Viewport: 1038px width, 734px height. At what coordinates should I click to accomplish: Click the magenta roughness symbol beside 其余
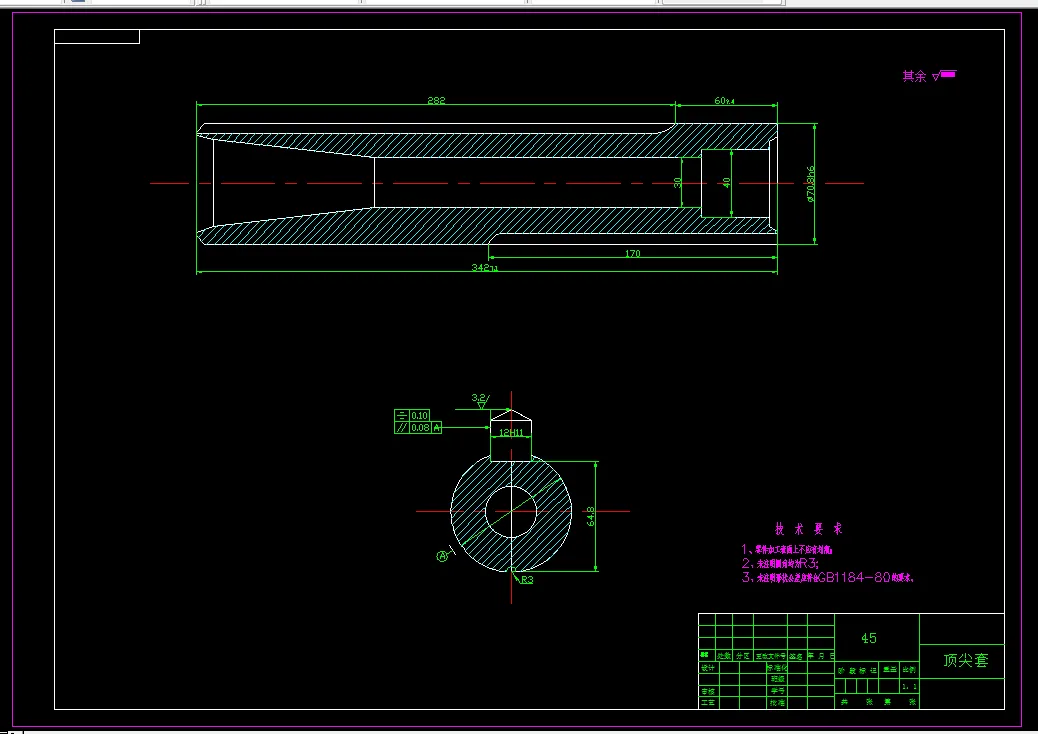pos(944,75)
